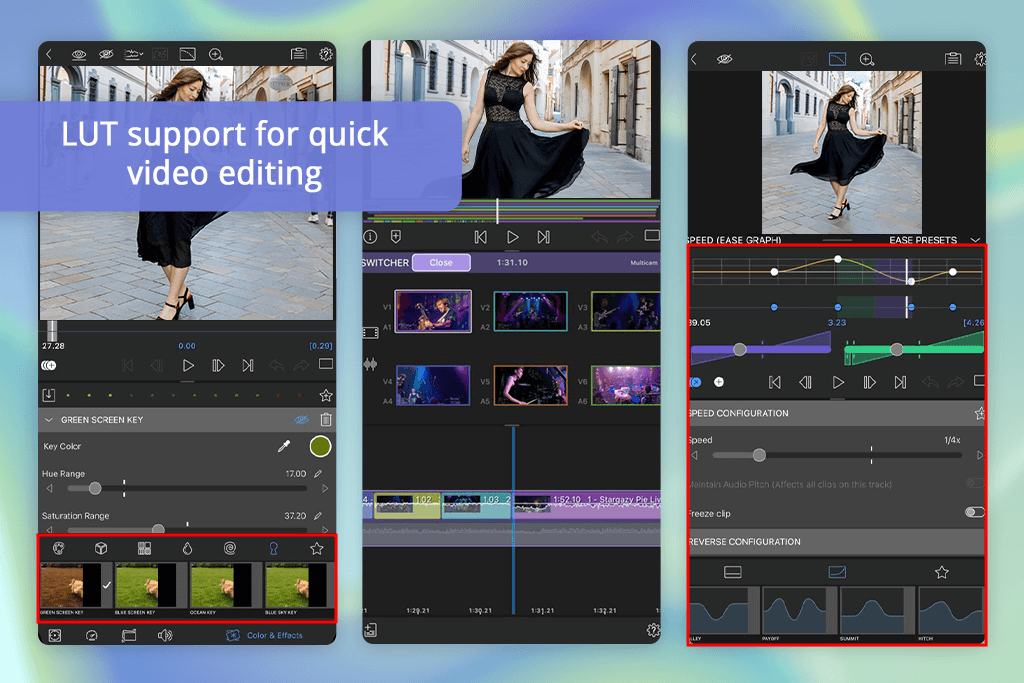Increase Speed with right arrow

[x=980, y=455]
